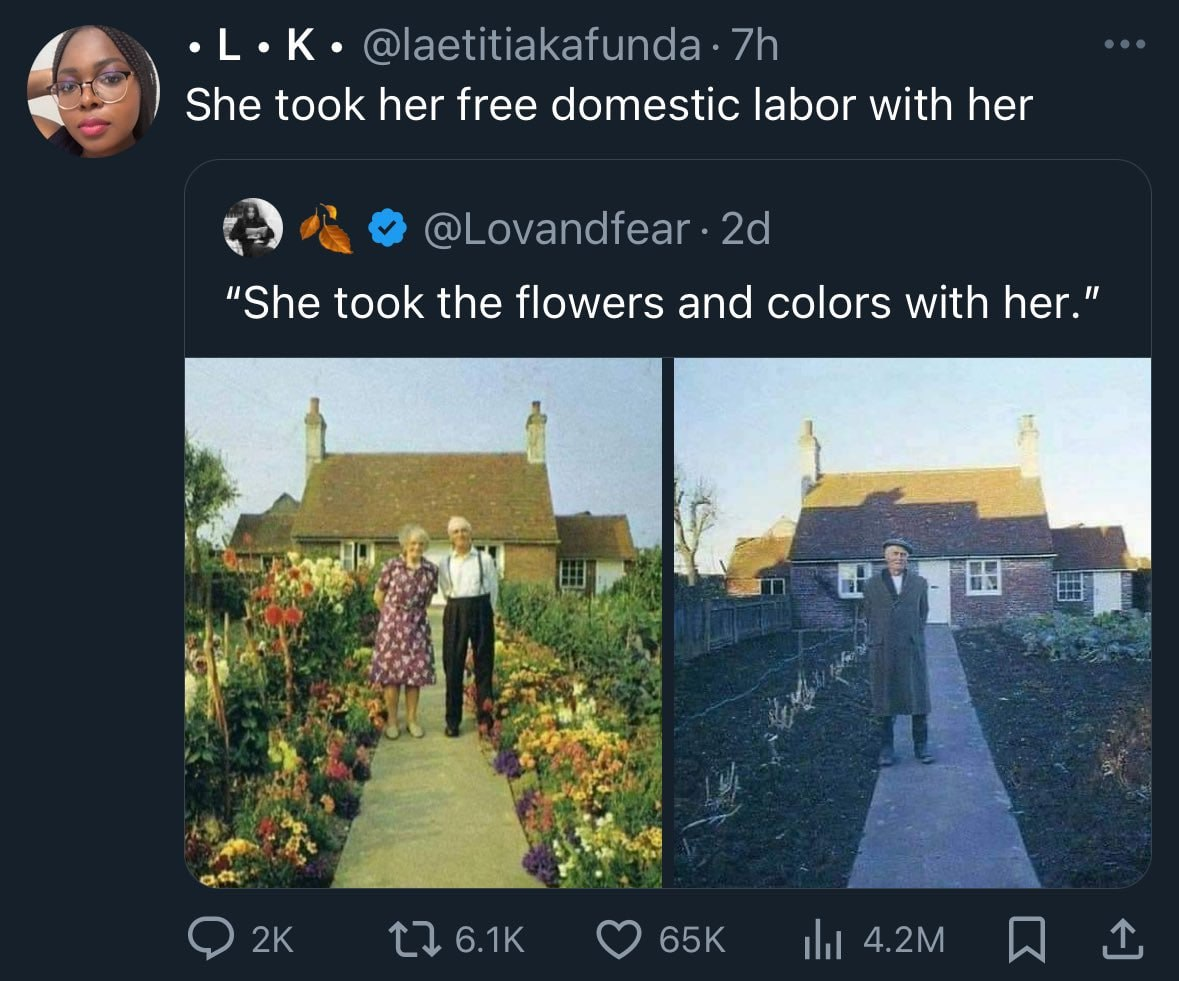Open the photo of man standing alone
Screen dimensions: 1179x981
click(x=912, y=622)
